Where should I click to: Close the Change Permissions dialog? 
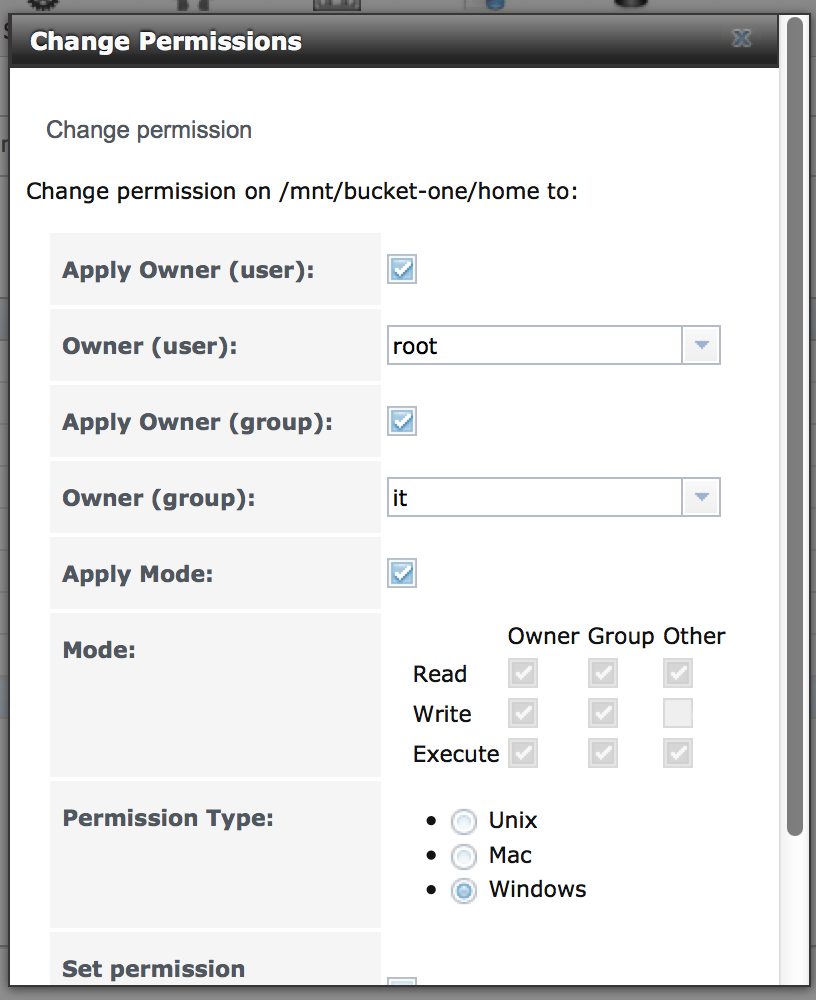pos(741,39)
